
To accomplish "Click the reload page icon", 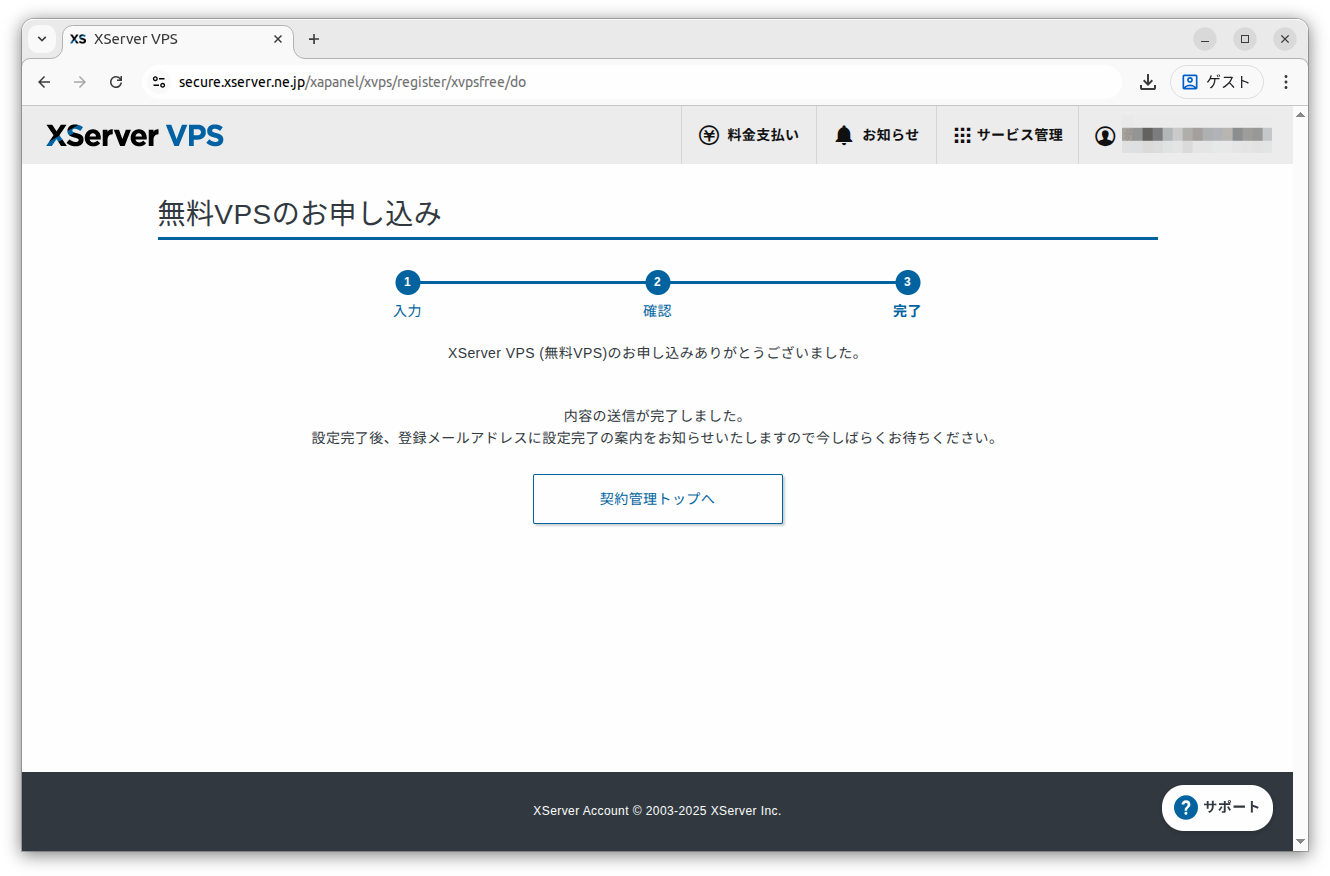I will (115, 82).
